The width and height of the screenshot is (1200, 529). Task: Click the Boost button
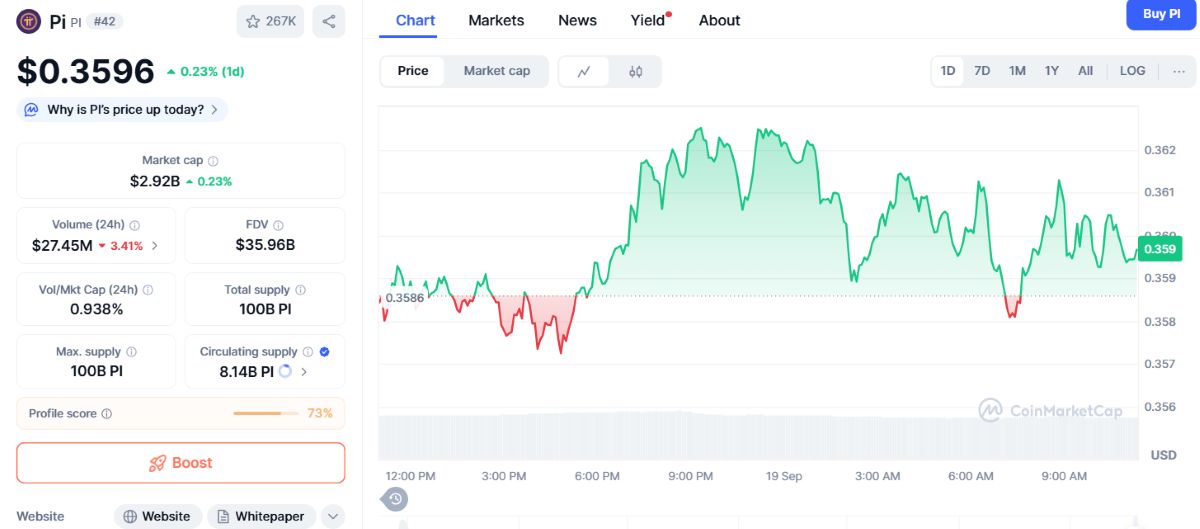coord(181,463)
